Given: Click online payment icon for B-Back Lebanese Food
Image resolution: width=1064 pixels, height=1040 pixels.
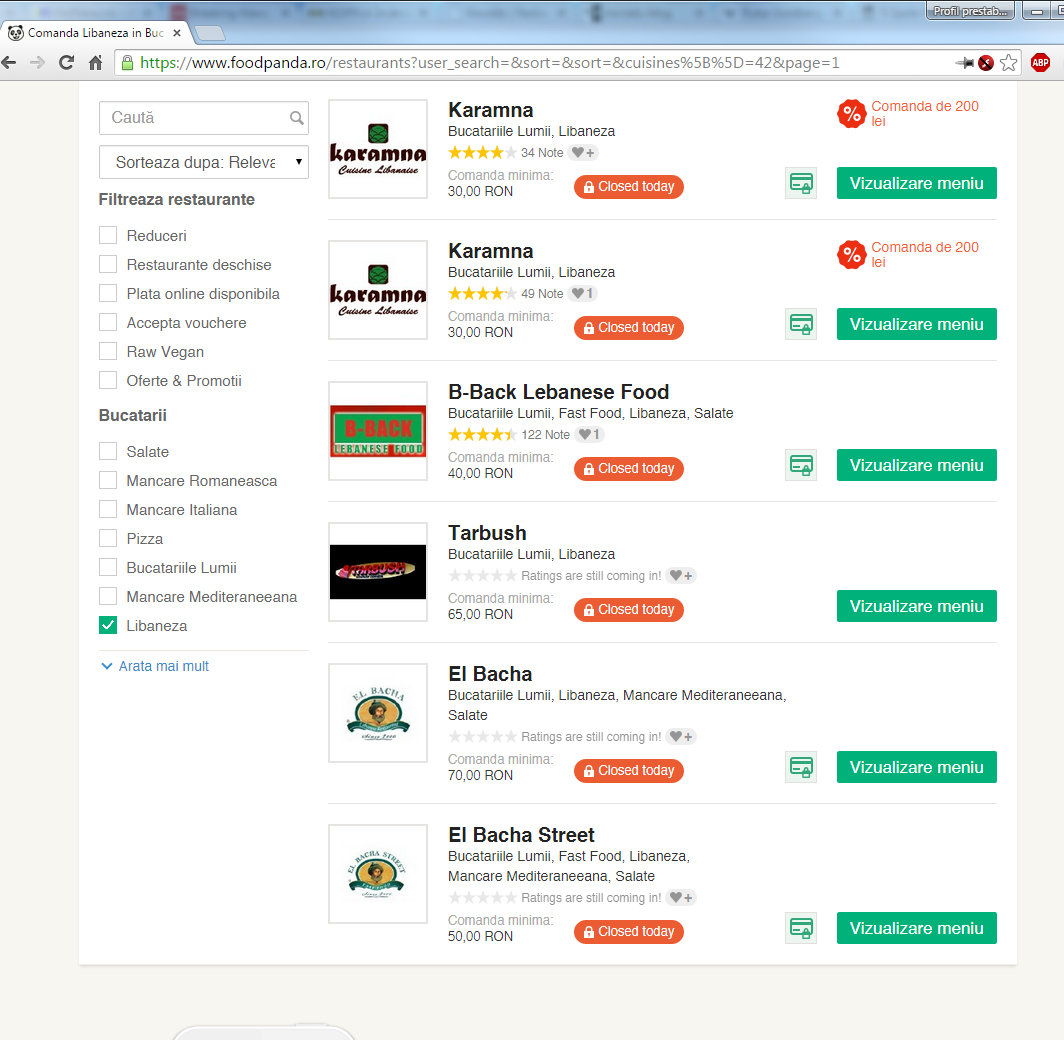Looking at the screenshot, I should pyautogui.click(x=801, y=465).
